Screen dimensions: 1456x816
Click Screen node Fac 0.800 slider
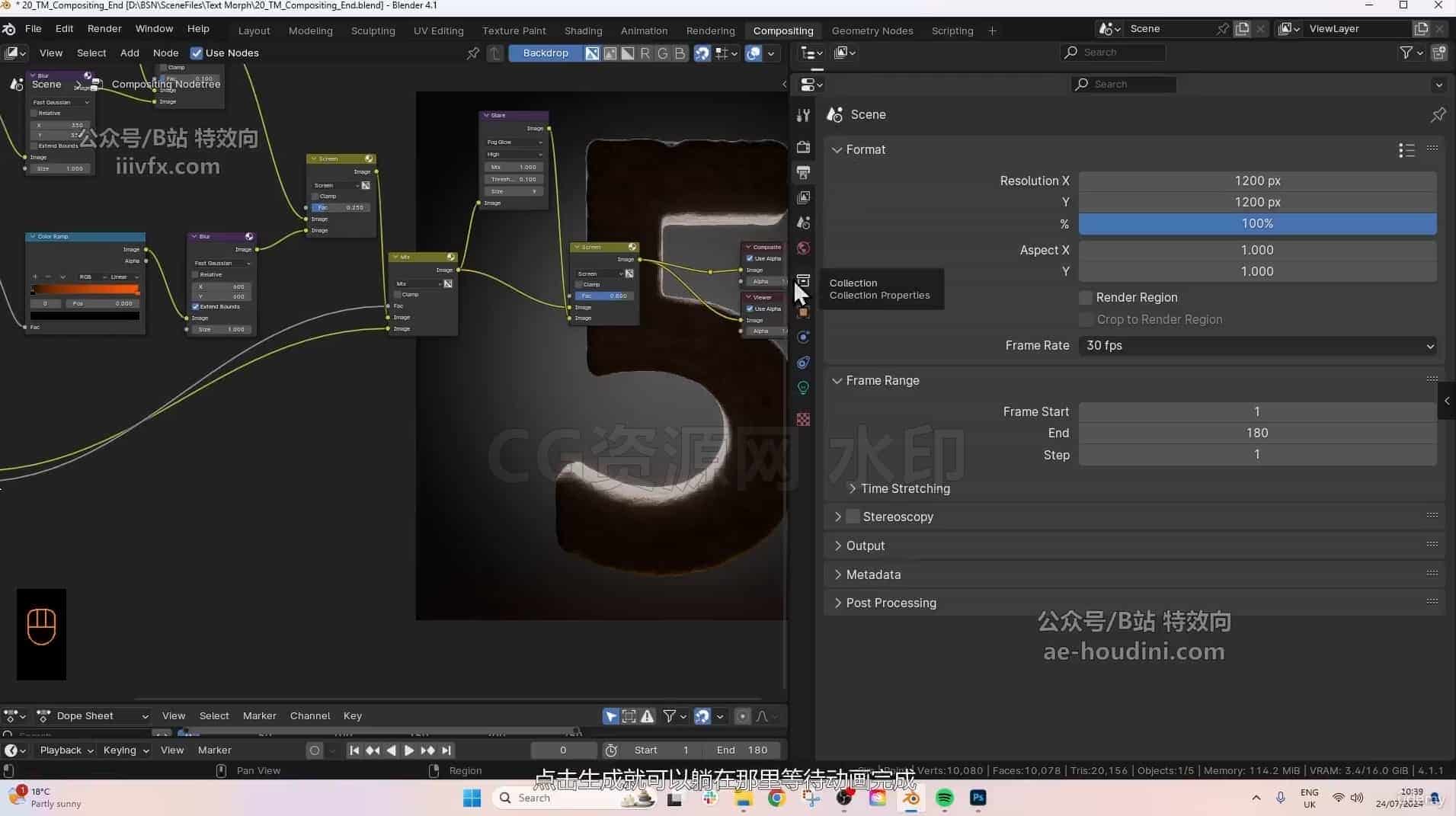tap(604, 296)
